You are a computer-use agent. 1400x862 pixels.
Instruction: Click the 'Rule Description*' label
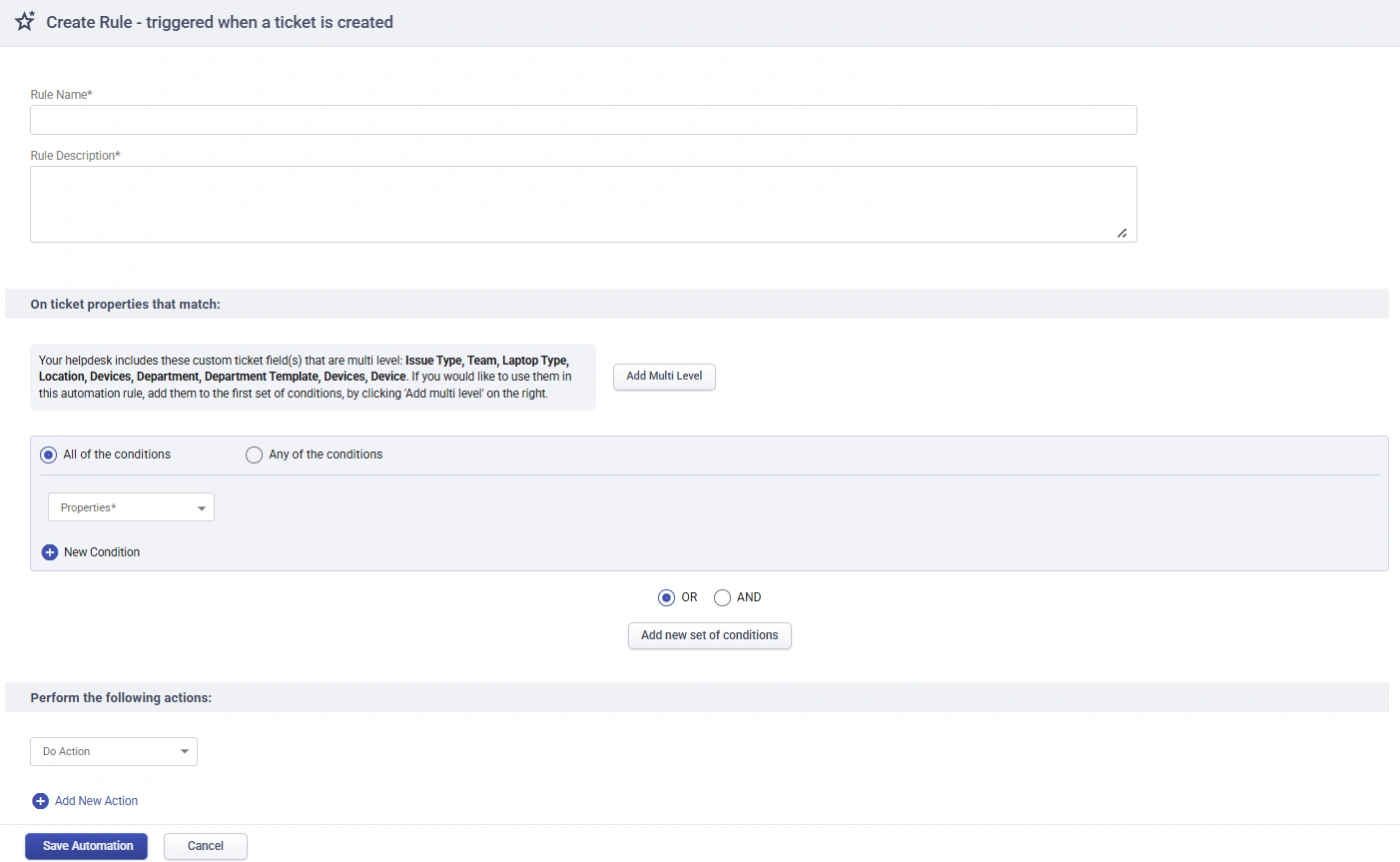pyautogui.click(x=75, y=156)
